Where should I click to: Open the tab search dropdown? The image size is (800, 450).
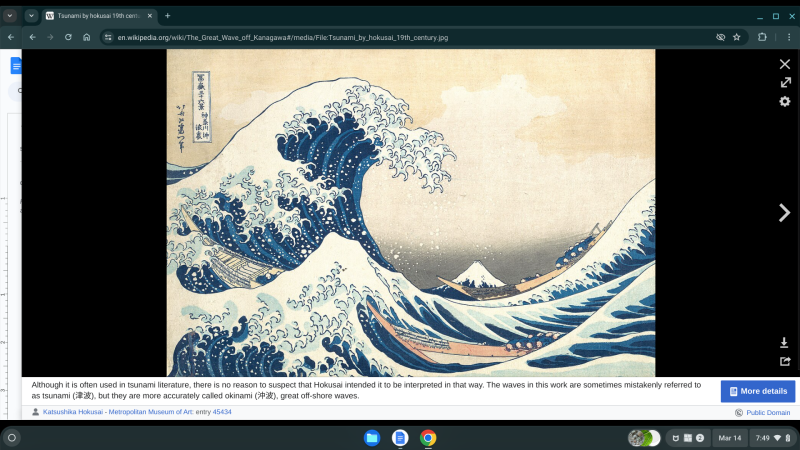32,16
